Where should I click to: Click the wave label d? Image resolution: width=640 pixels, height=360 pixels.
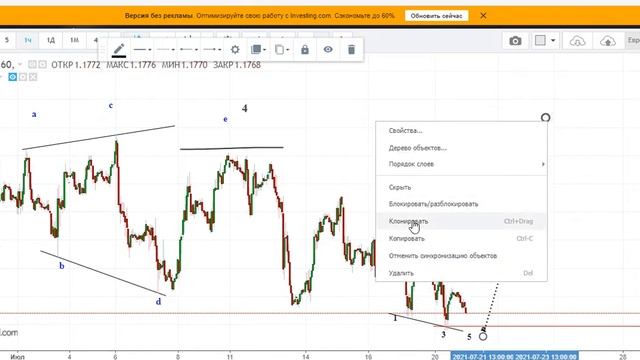point(158,302)
